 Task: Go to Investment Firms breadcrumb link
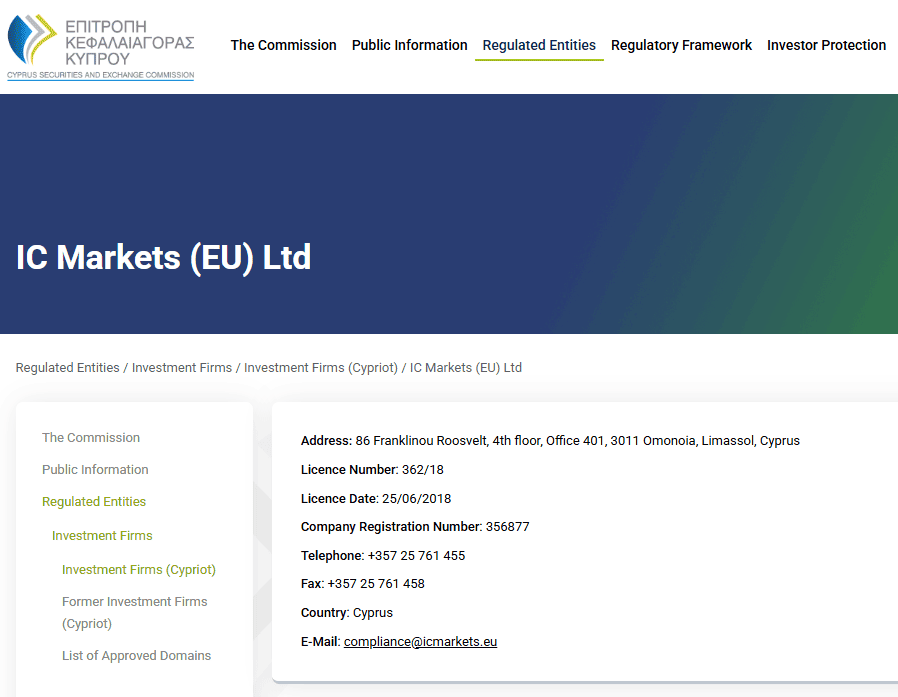pos(182,368)
